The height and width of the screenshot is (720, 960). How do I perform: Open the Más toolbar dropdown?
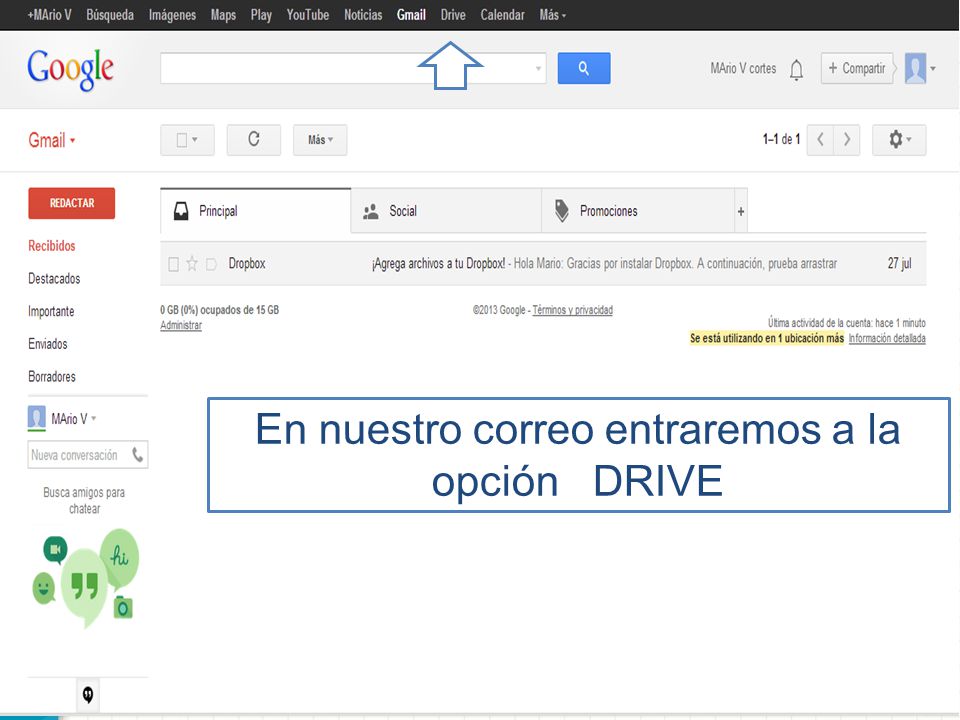tap(320, 140)
